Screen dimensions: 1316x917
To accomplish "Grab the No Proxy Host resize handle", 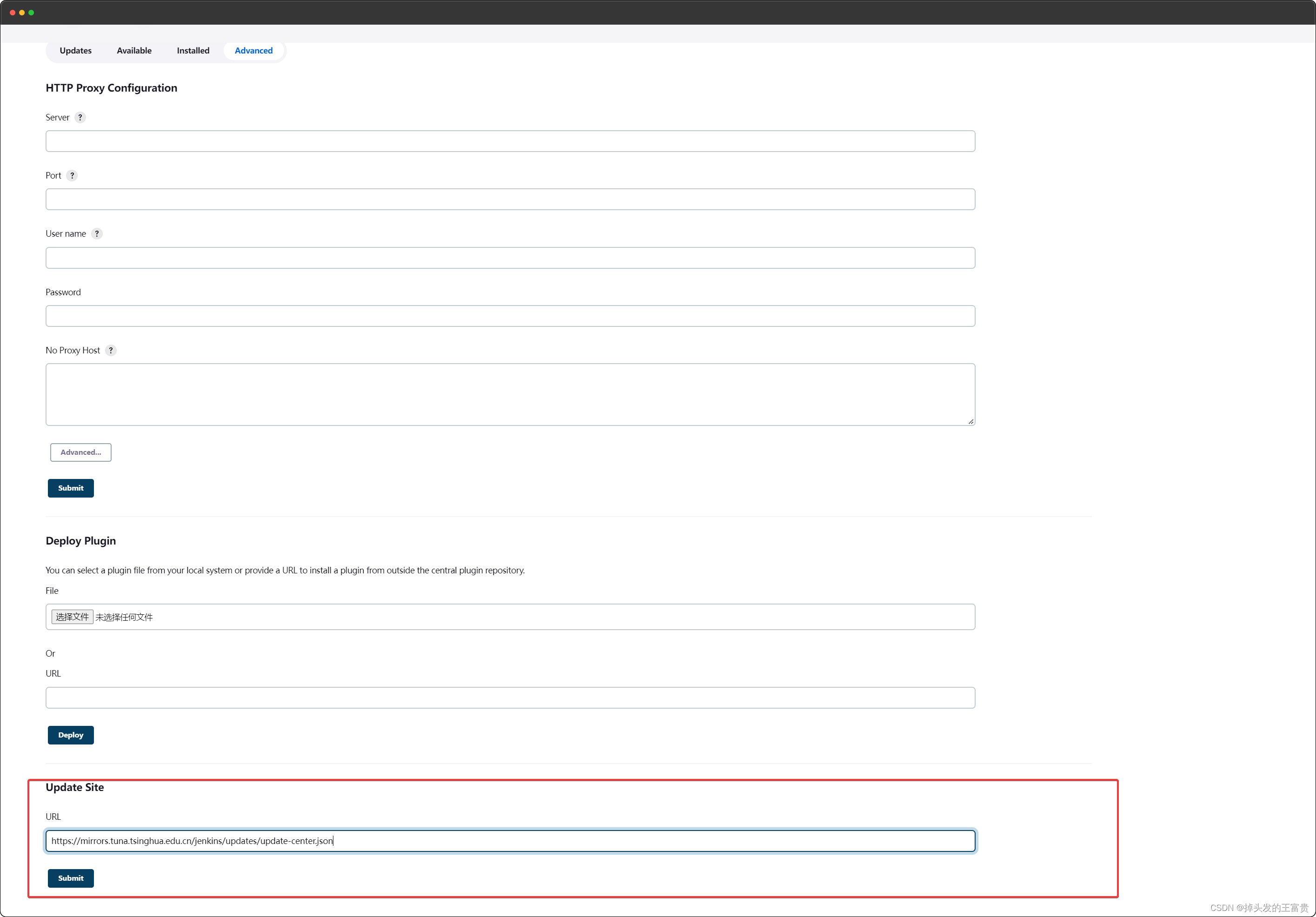I will pos(970,421).
